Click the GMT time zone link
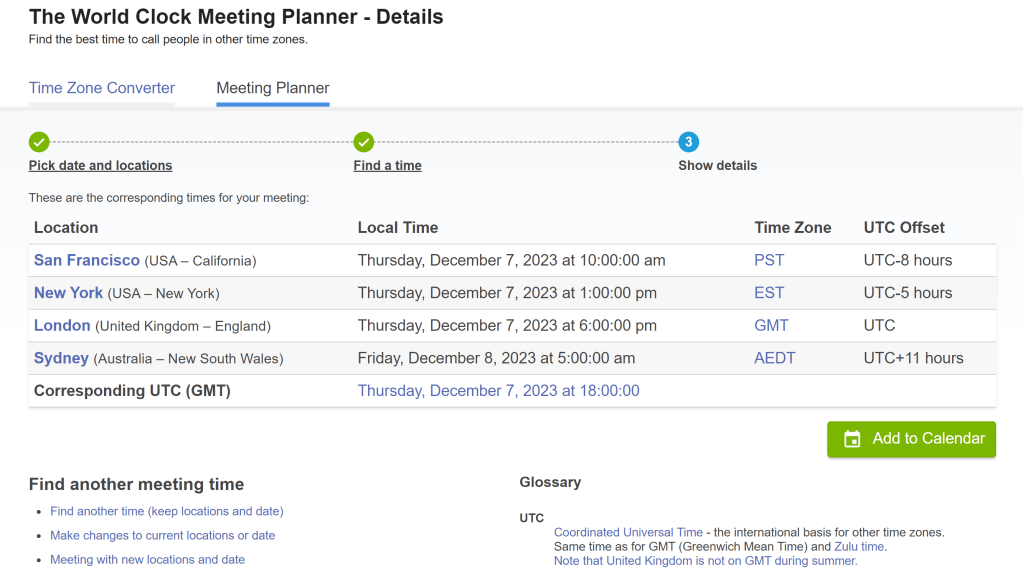 [771, 325]
